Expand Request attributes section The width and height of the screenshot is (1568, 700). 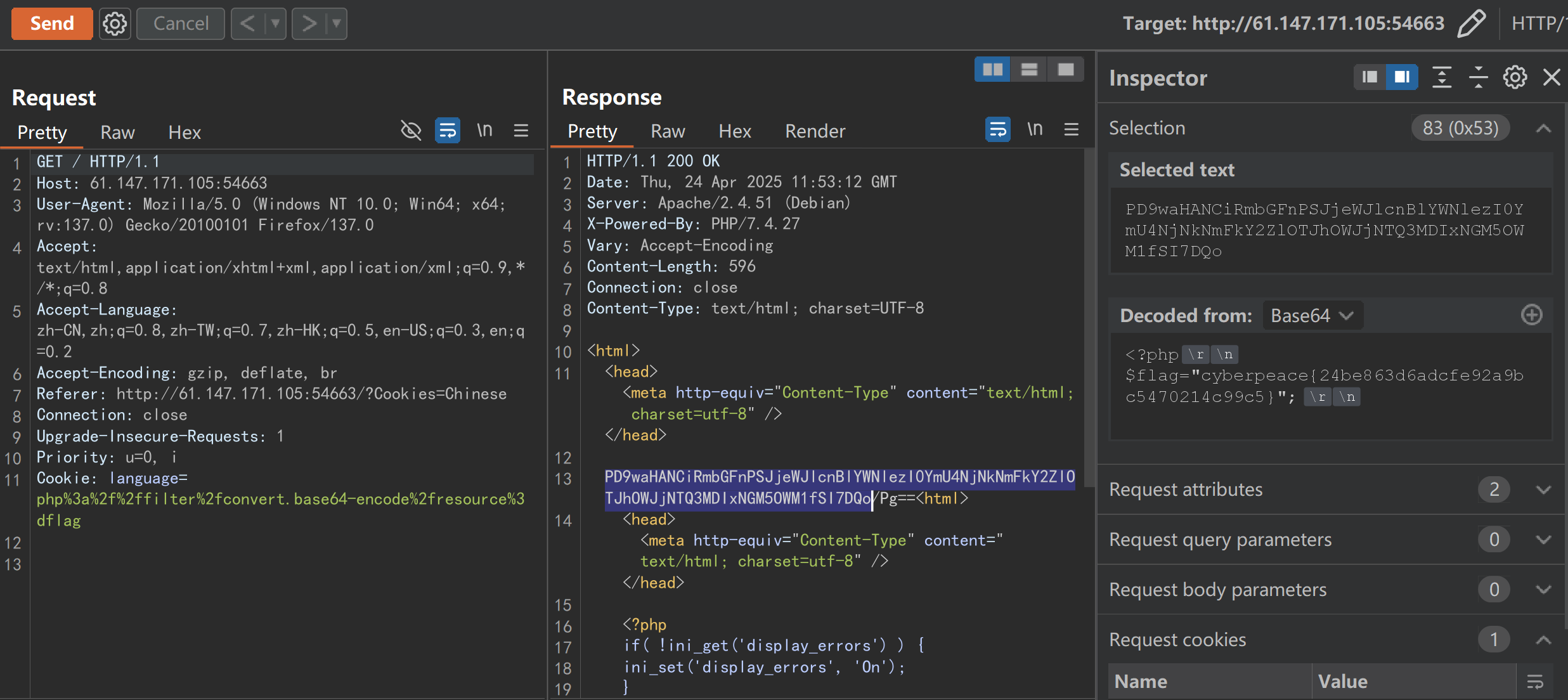coord(1543,489)
